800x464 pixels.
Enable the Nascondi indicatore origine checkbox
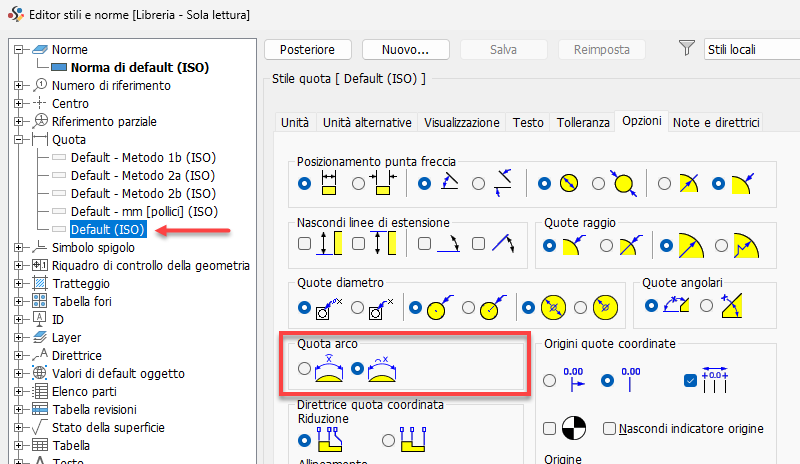click(x=610, y=428)
